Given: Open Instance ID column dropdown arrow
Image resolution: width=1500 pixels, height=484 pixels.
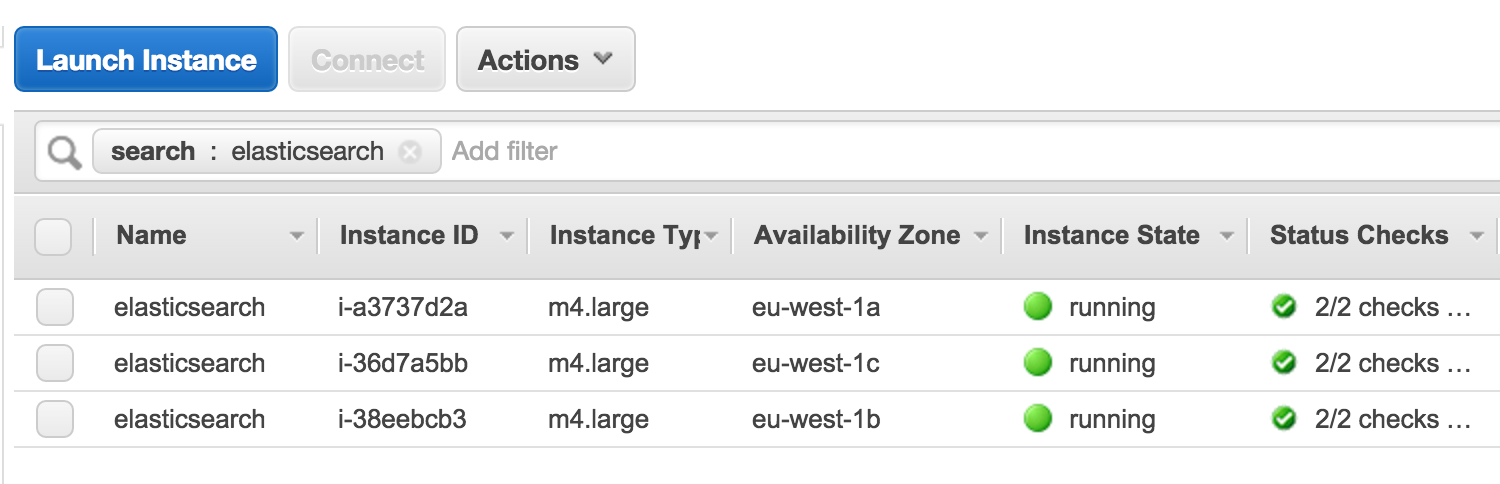Looking at the screenshot, I should click(x=507, y=237).
